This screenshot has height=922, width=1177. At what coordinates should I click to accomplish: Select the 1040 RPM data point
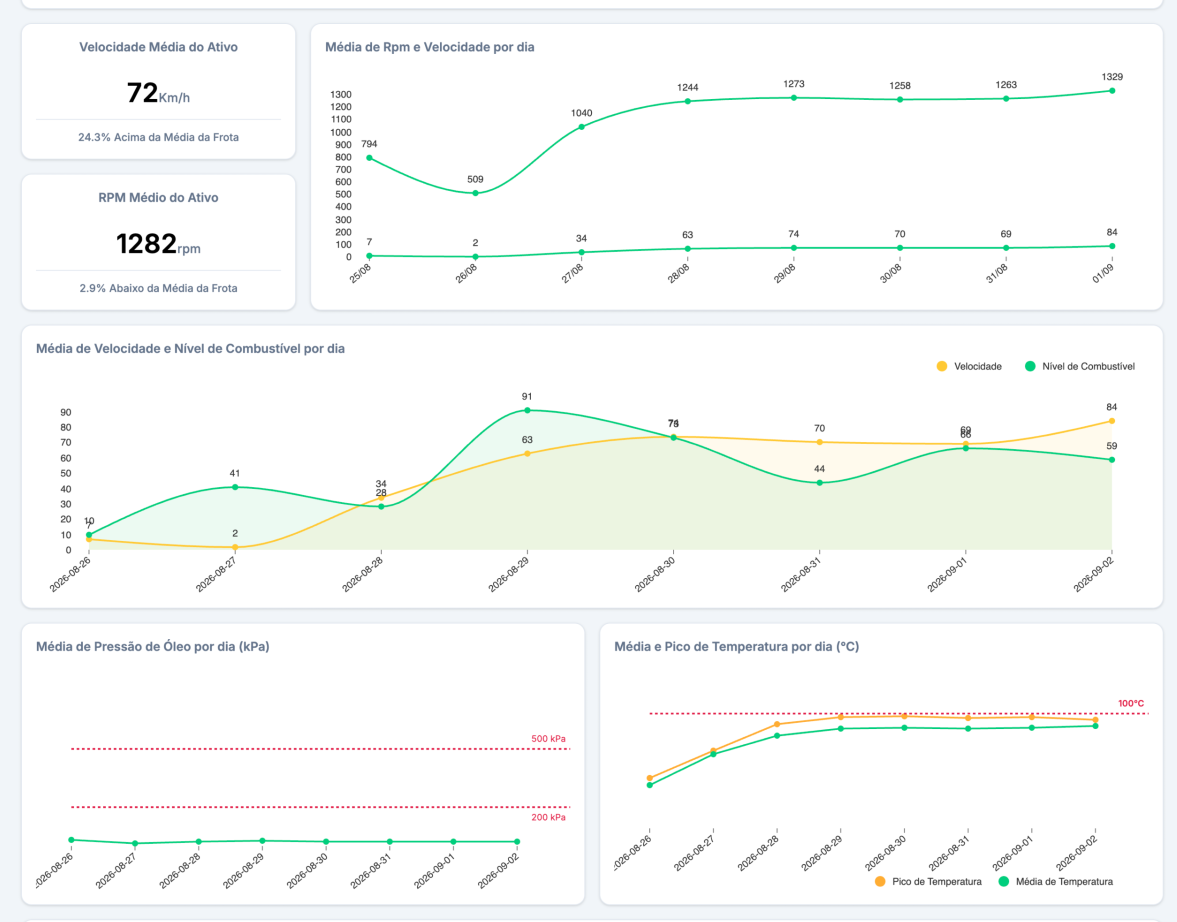coord(582,127)
